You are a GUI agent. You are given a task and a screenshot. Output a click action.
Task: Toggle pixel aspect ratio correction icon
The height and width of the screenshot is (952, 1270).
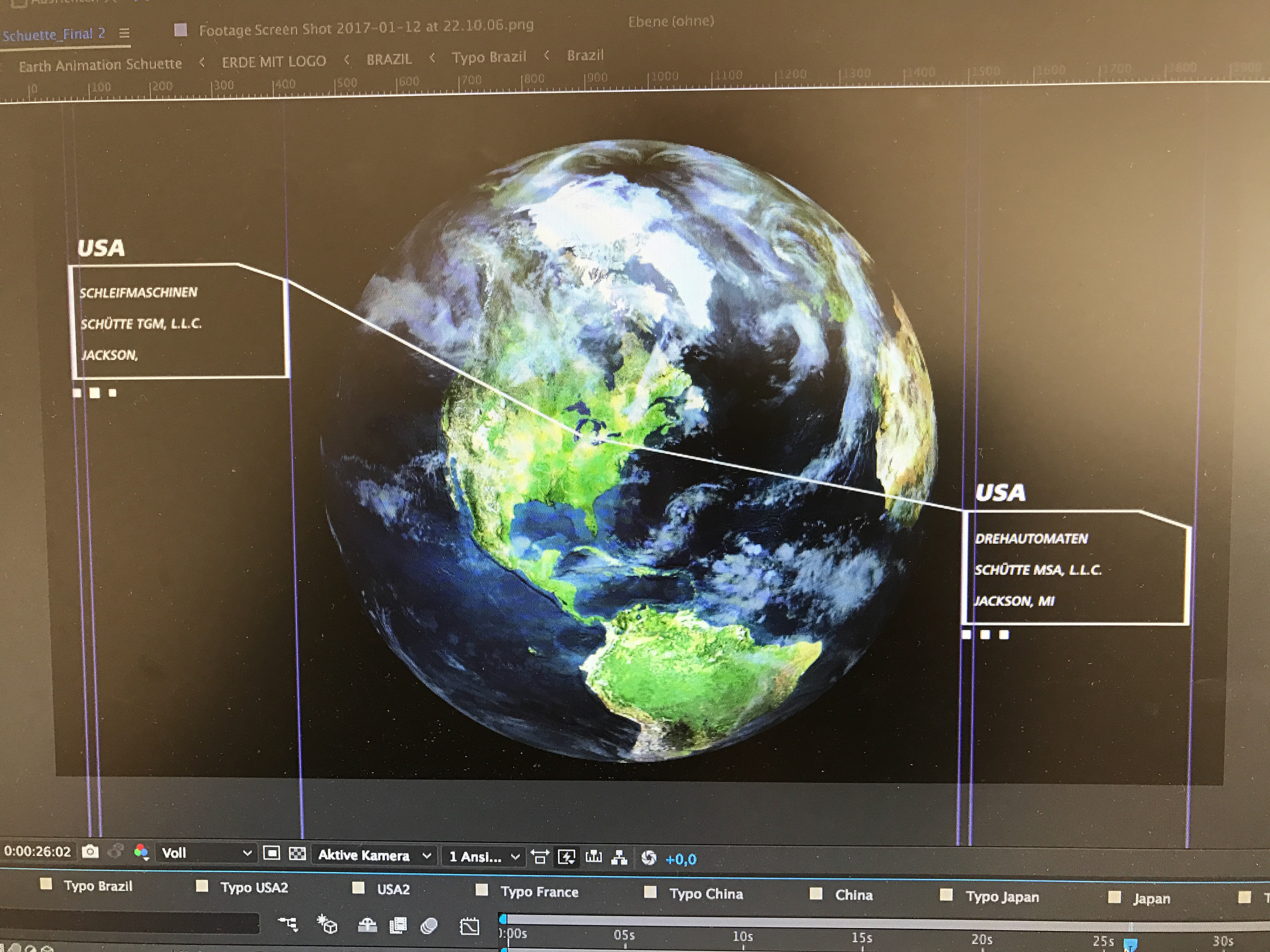coord(540,857)
